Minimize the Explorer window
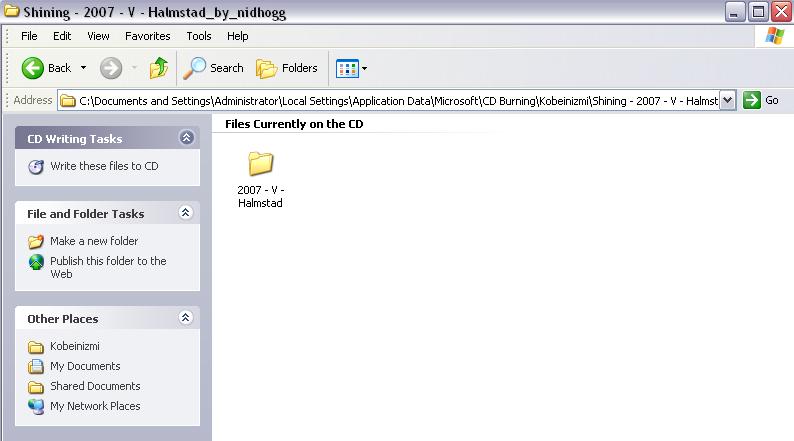Image resolution: width=794 pixels, height=441 pixels. pos(735,11)
